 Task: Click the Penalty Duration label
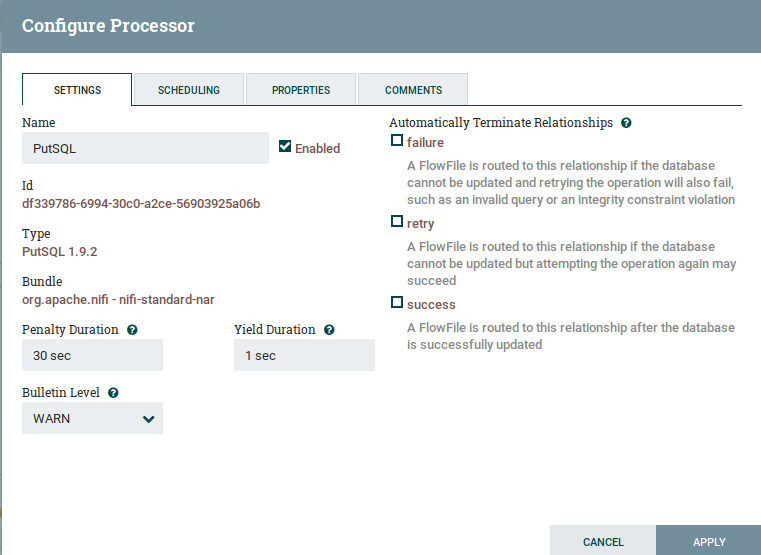[70, 329]
